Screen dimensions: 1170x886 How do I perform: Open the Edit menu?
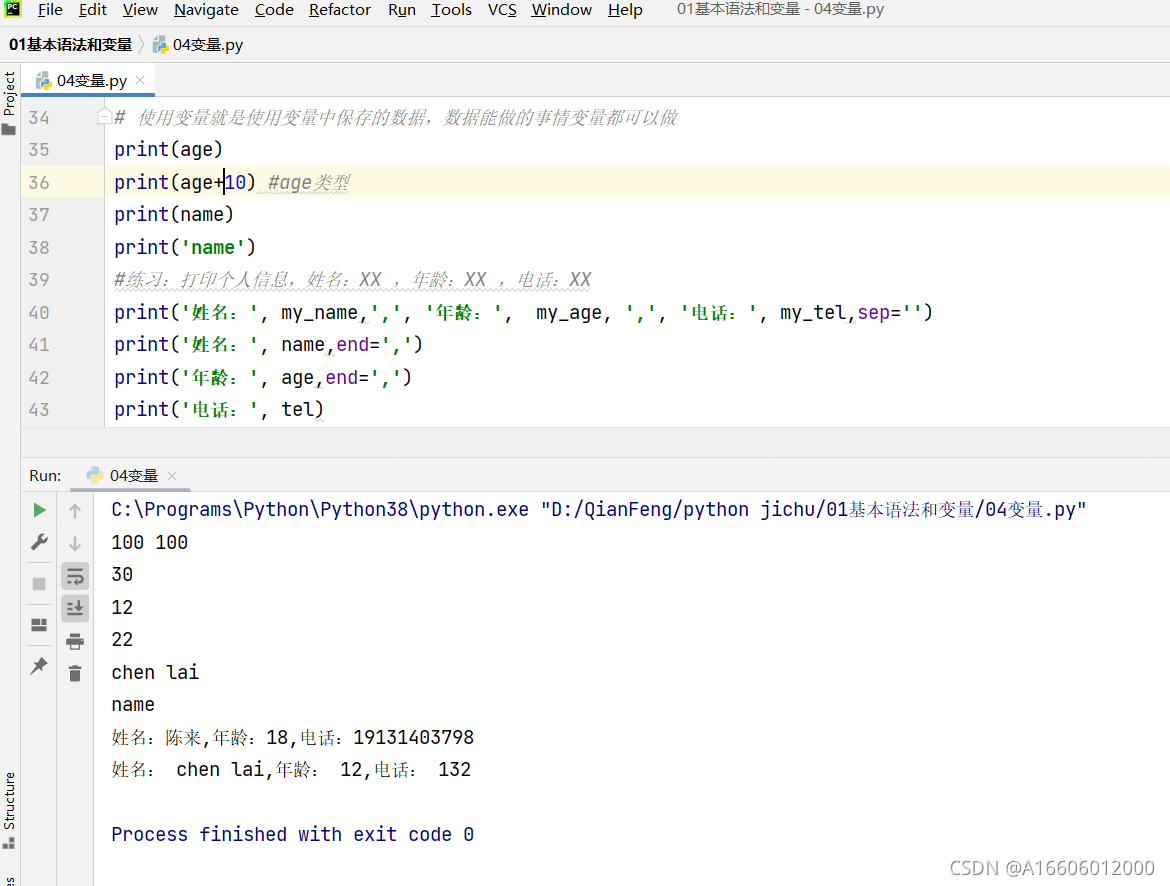[93, 10]
